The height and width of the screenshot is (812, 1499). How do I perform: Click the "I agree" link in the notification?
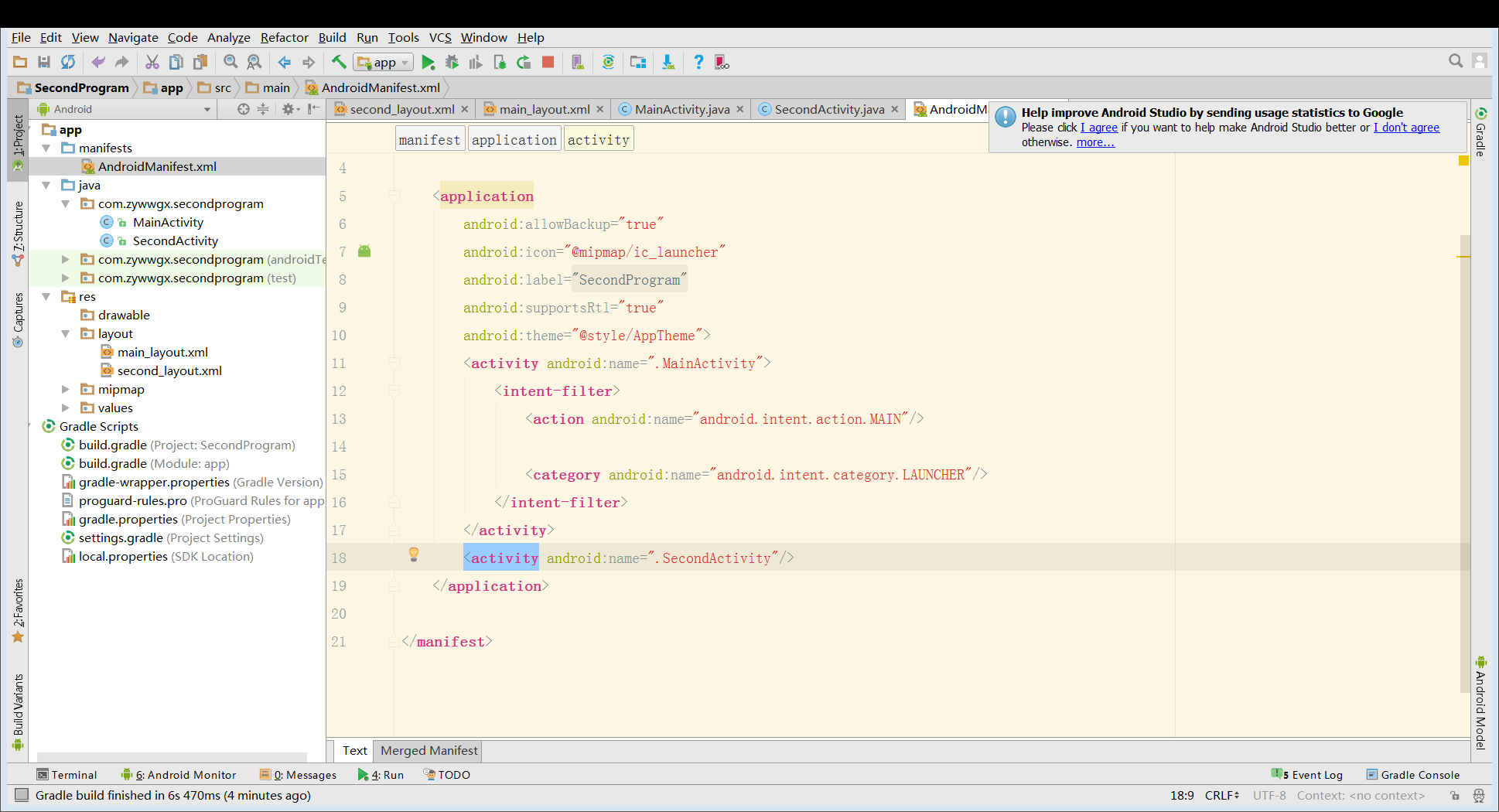(1098, 128)
